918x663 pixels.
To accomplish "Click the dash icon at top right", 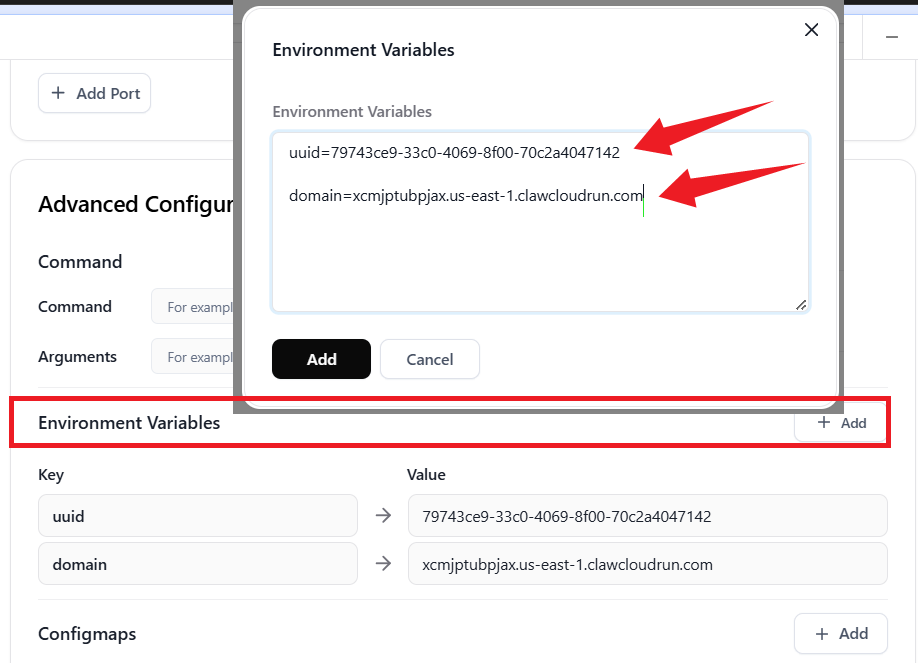I will (892, 37).
